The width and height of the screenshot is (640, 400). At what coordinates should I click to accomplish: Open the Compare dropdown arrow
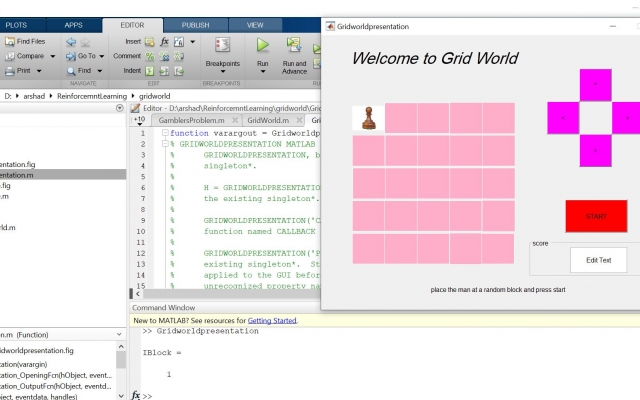53,56
